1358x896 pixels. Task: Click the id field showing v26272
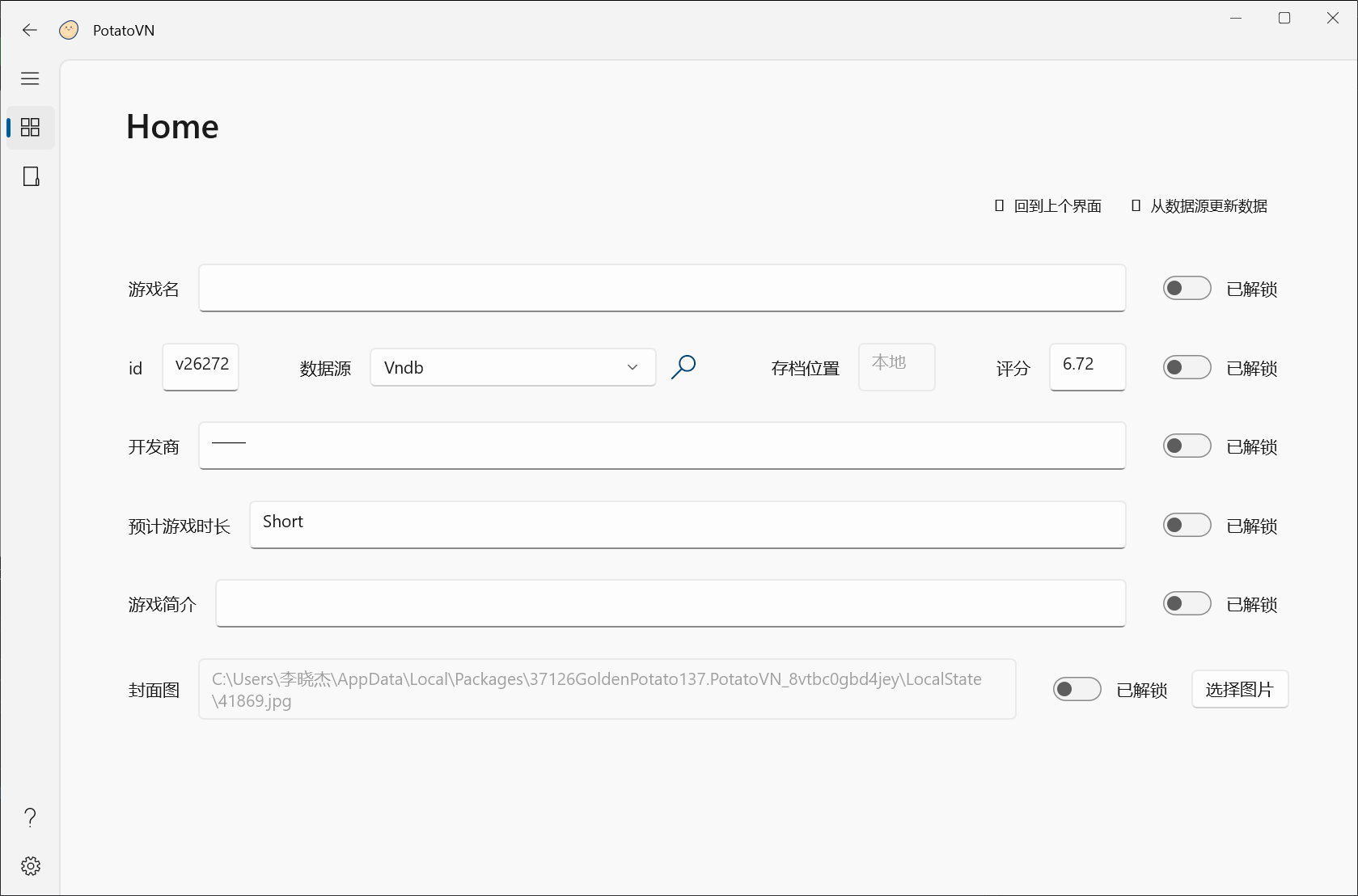point(200,367)
